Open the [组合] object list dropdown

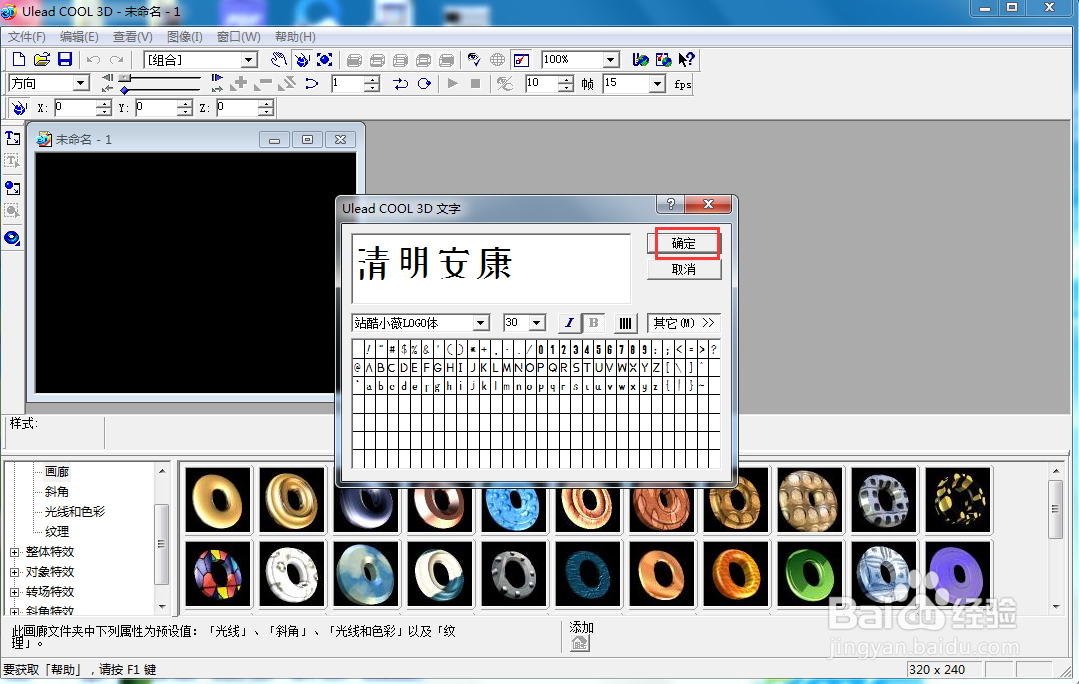click(x=249, y=60)
